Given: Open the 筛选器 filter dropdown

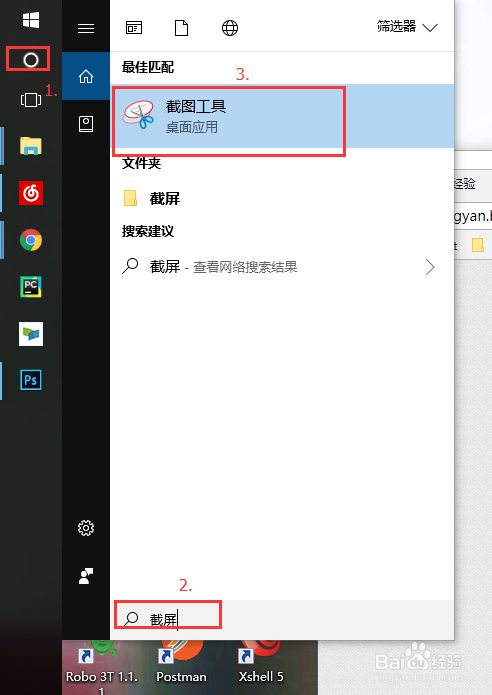Looking at the screenshot, I should [x=407, y=27].
